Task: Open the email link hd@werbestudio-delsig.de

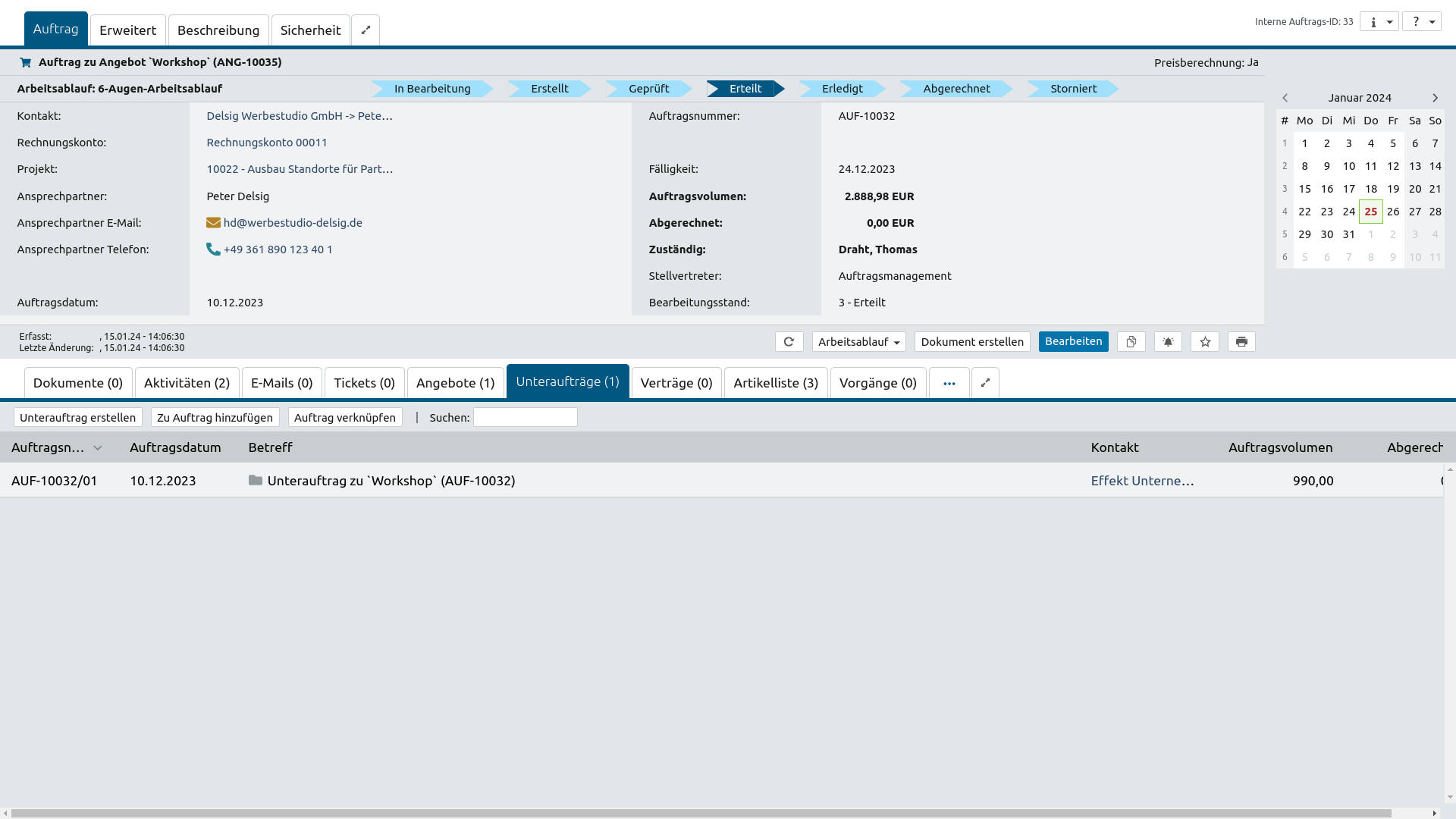Action: [293, 223]
